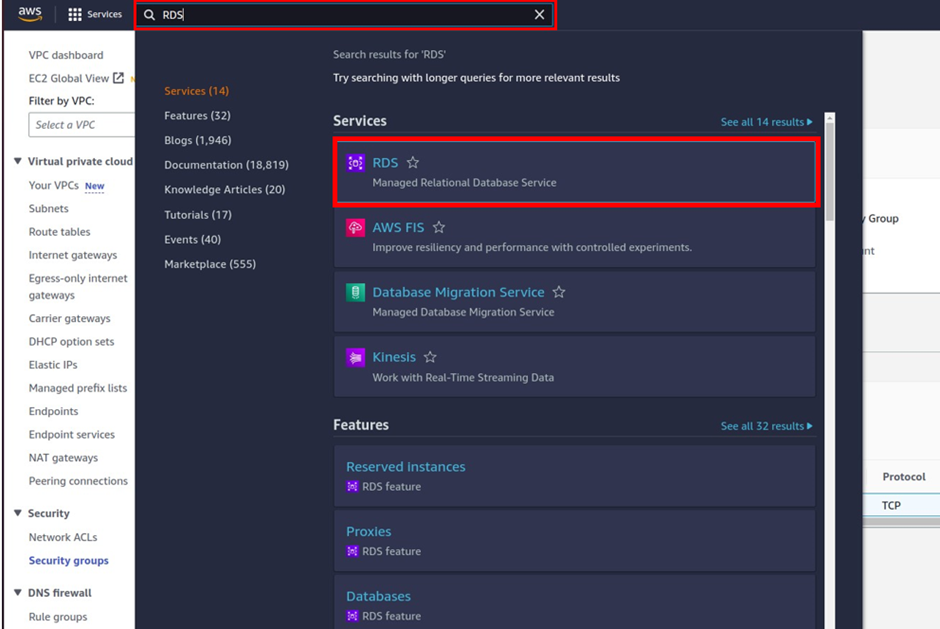Select the Services (14) category
Screen dimensions: 940x629
197,91
